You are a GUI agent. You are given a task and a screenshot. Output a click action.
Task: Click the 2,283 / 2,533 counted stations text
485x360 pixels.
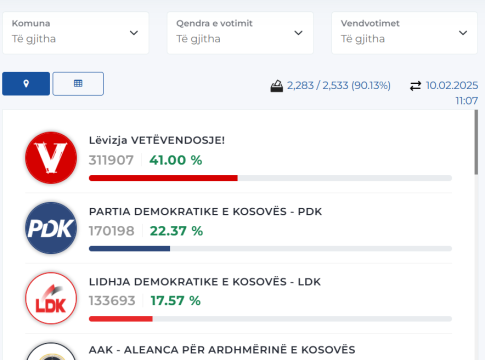pyautogui.click(x=339, y=86)
